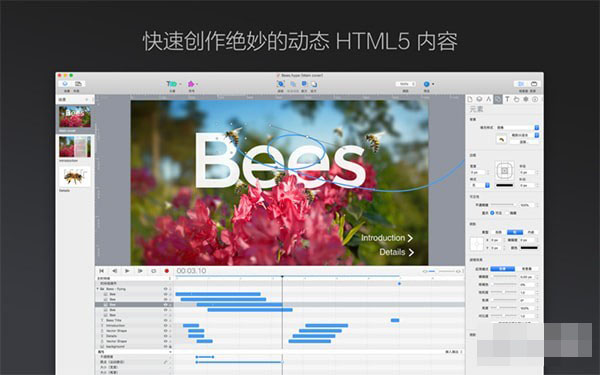Screen dimensions: 600x375
Task: Click the shadow color swatch
Action: pyautogui.click(x=529, y=248)
